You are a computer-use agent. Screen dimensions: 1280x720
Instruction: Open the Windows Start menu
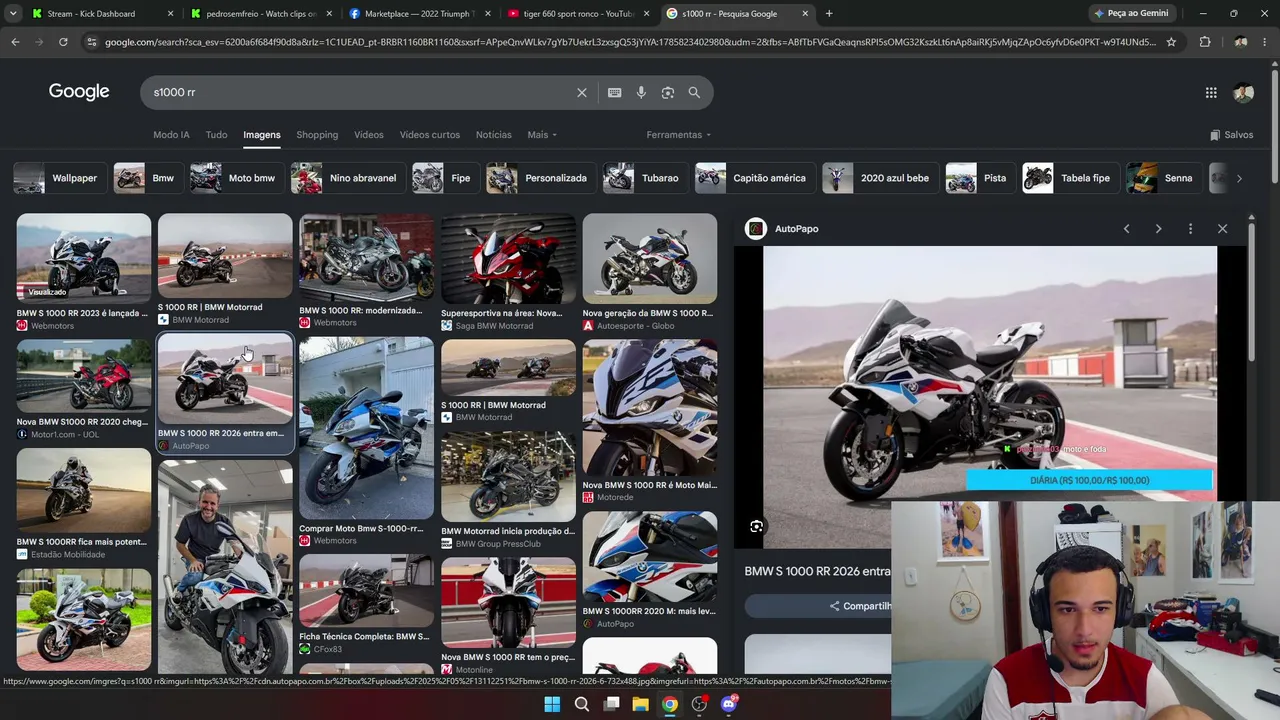coord(552,704)
